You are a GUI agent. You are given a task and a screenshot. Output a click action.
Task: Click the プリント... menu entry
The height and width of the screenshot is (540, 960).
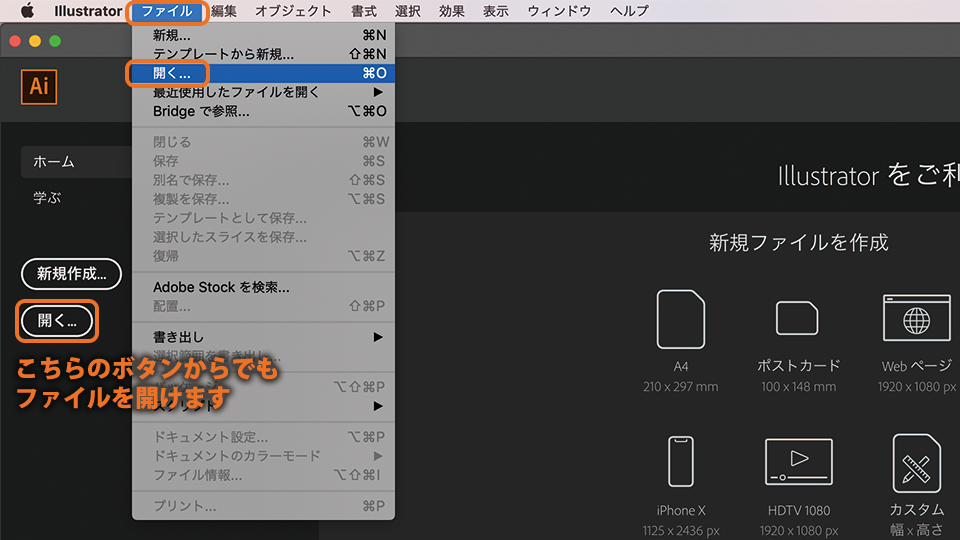pyautogui.click(x=263, y=506)
